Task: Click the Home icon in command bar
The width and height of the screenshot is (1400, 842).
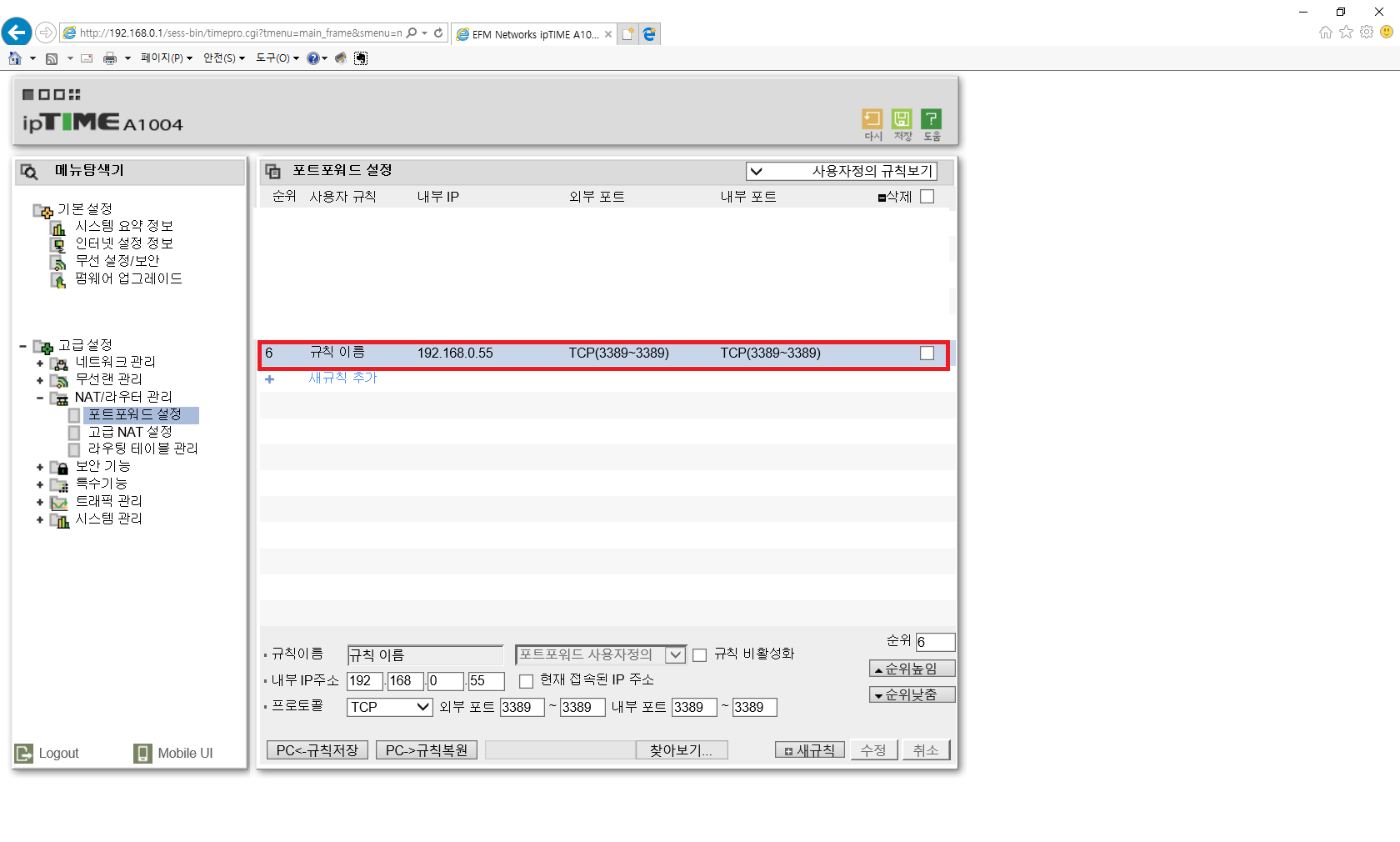Action: coord(15,58)
